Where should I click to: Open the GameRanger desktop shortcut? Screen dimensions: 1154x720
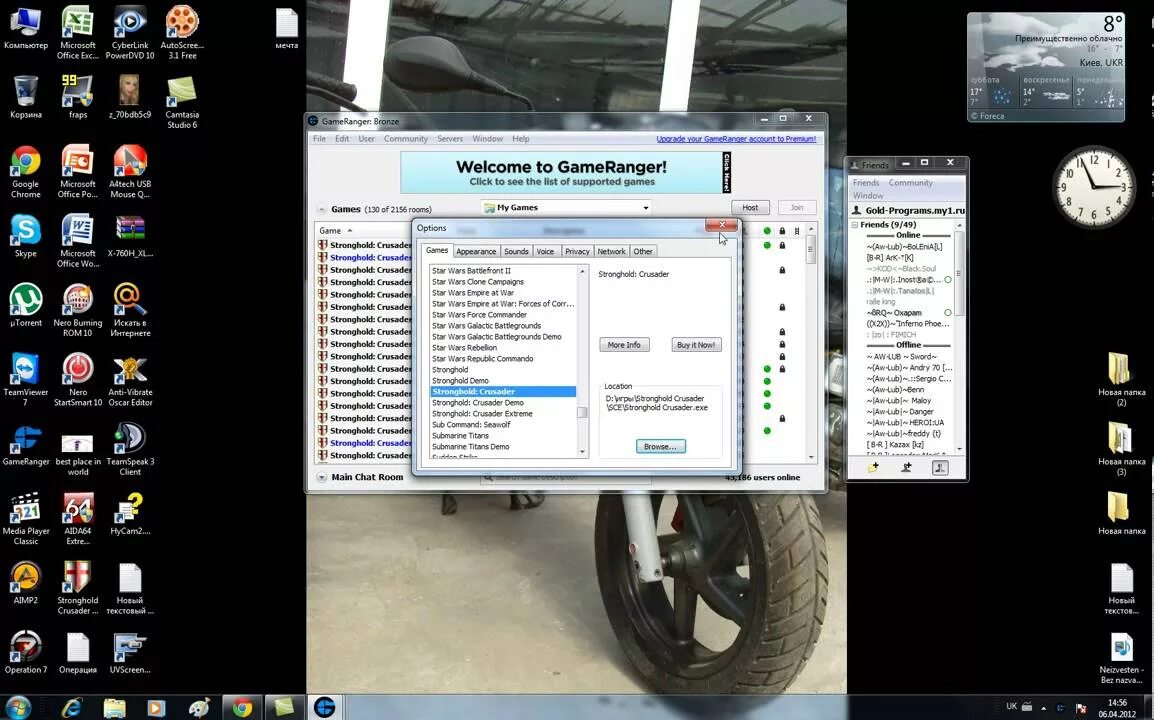tap(25, 445)
